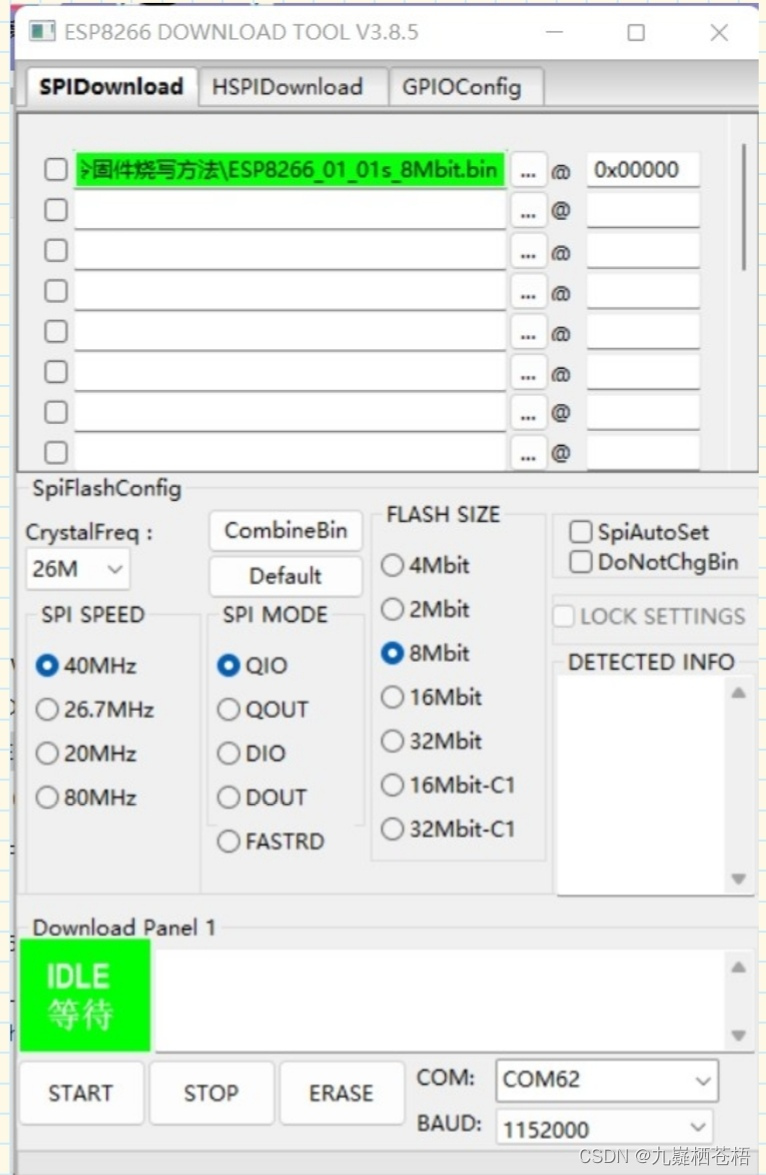Click the green IDLE status indicator
766x1175 pixels.
pyautogui.click(x=85, y=995)
